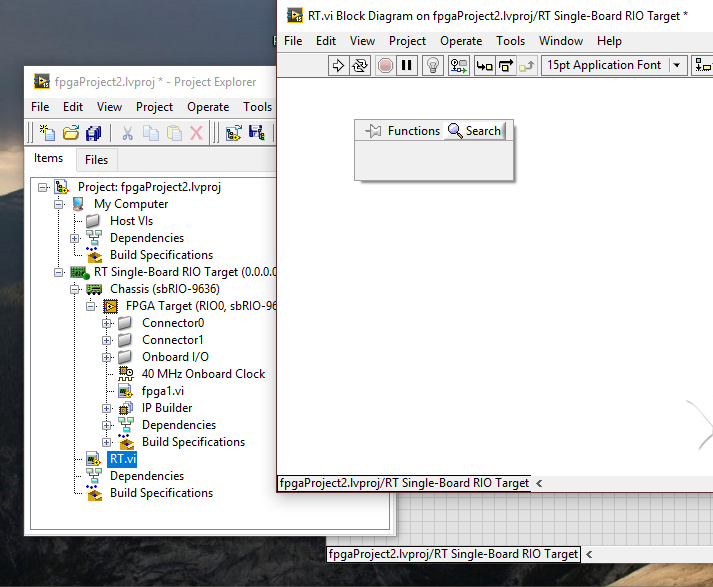The width and height of the screenshot is (713, 587).
Task: Expand Build Specifications under FPGA Target
Action: (106, 442)
